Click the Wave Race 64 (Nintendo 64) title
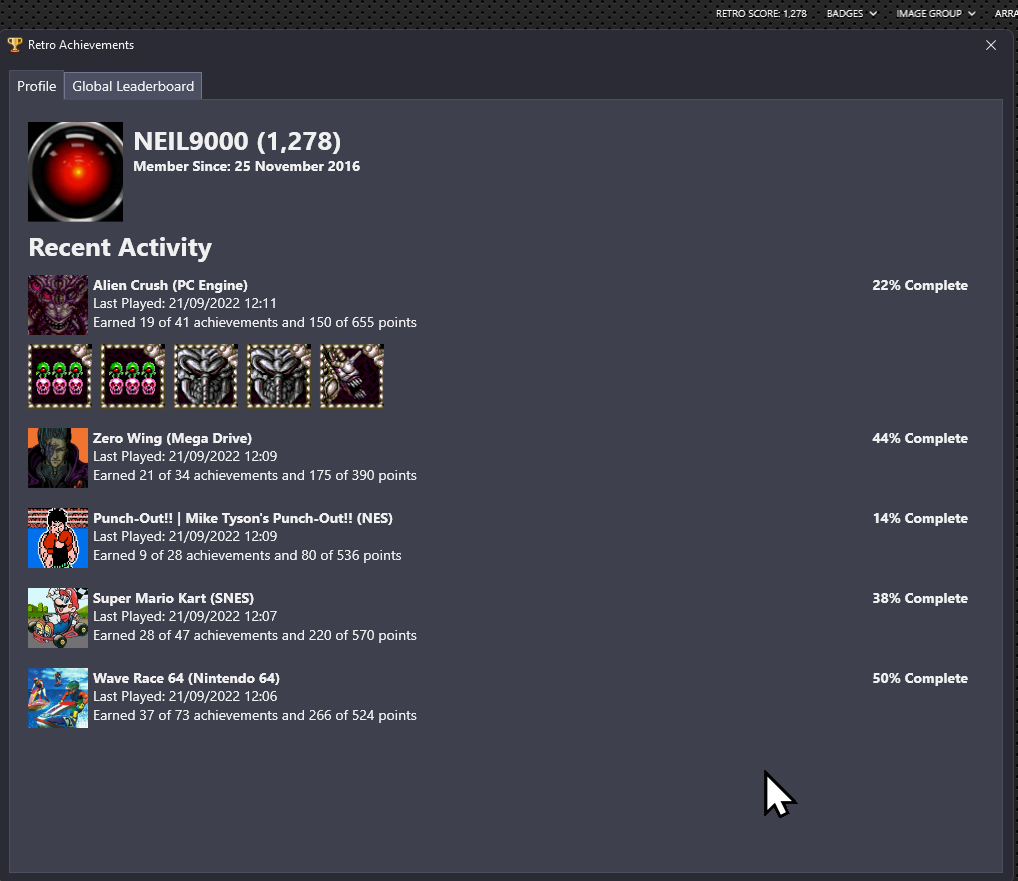The width and height of the screenshot is (1018, 881). click(186, 678)
